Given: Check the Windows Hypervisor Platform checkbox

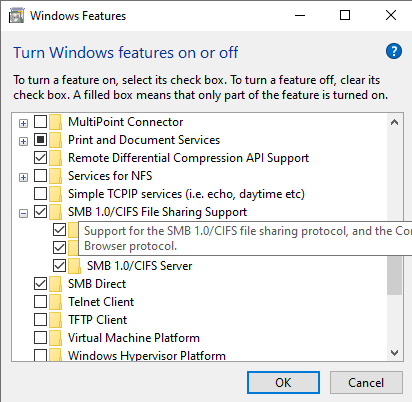Looking at the screenshot, I should pyautogui.click(x=40, y=355).
